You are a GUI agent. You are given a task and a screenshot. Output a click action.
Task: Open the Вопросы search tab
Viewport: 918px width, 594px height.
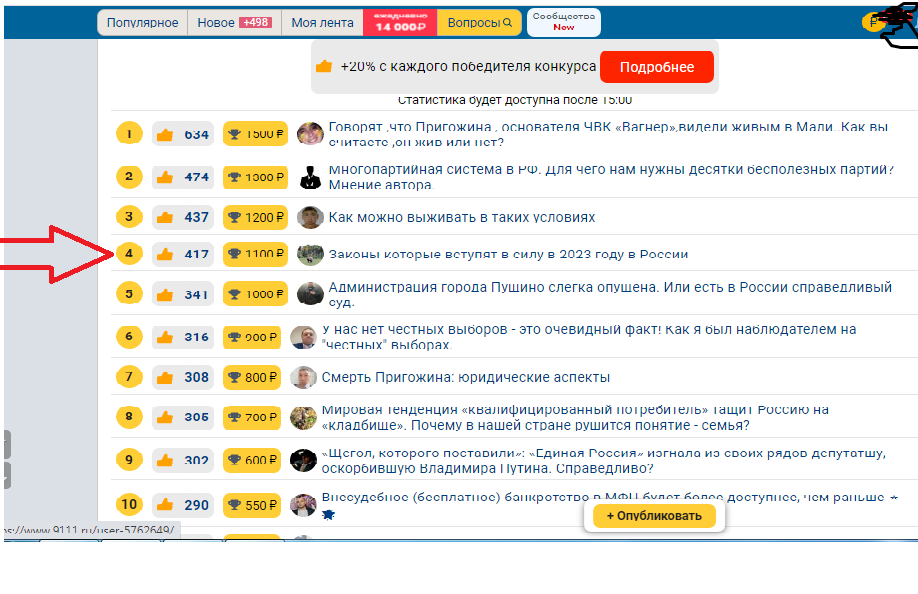(x=479, y=23)
